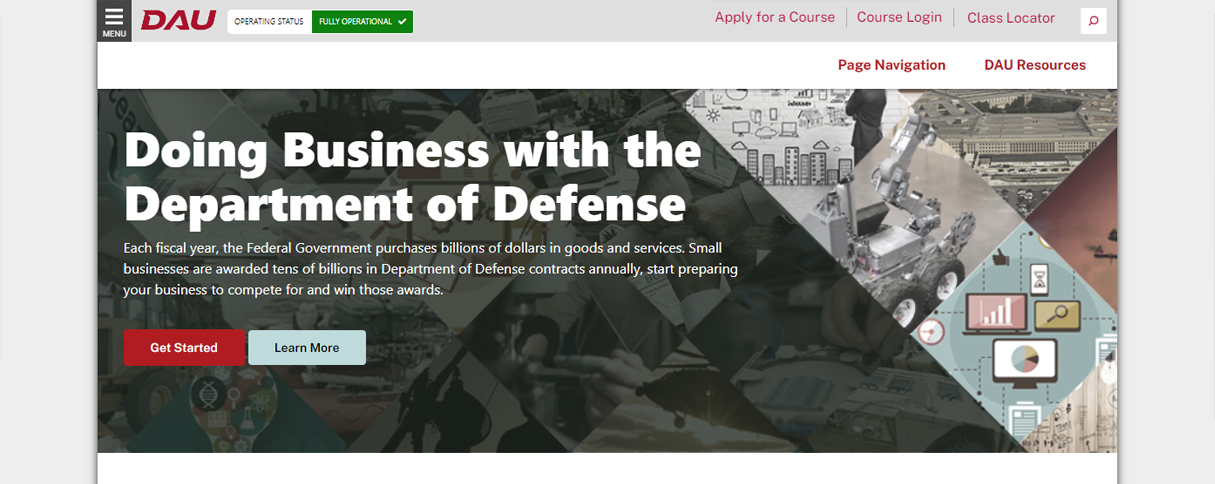Open the Apply for a Course link

tap(774, 17)
